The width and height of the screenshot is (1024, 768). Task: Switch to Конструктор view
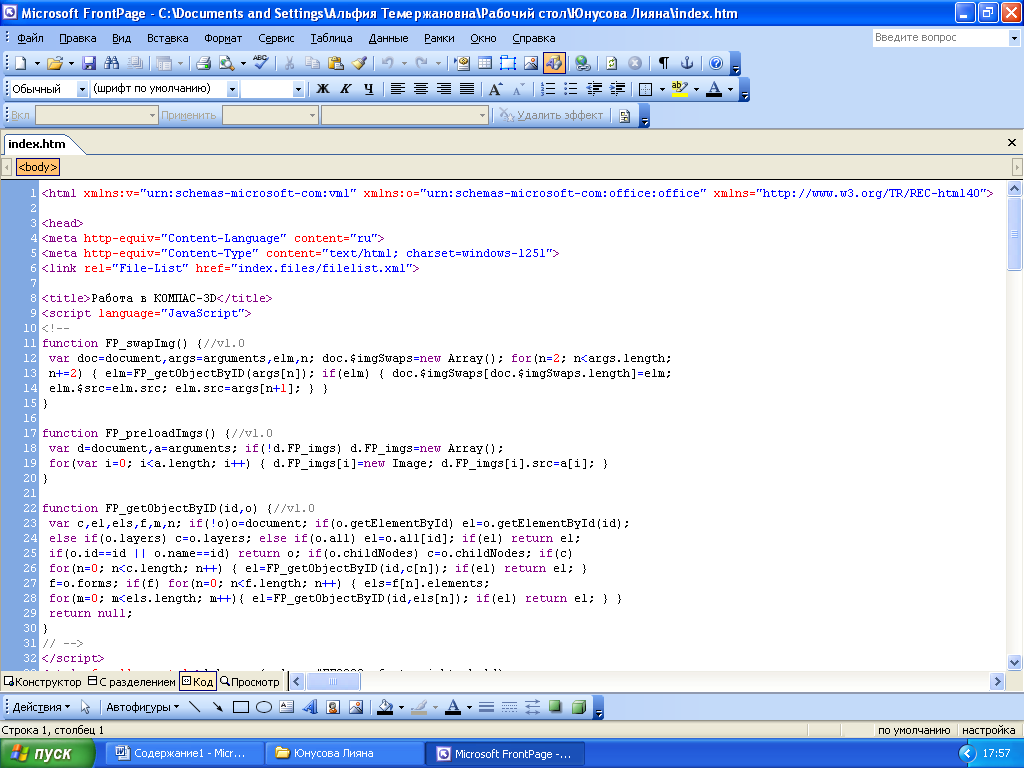pos(42,682)
